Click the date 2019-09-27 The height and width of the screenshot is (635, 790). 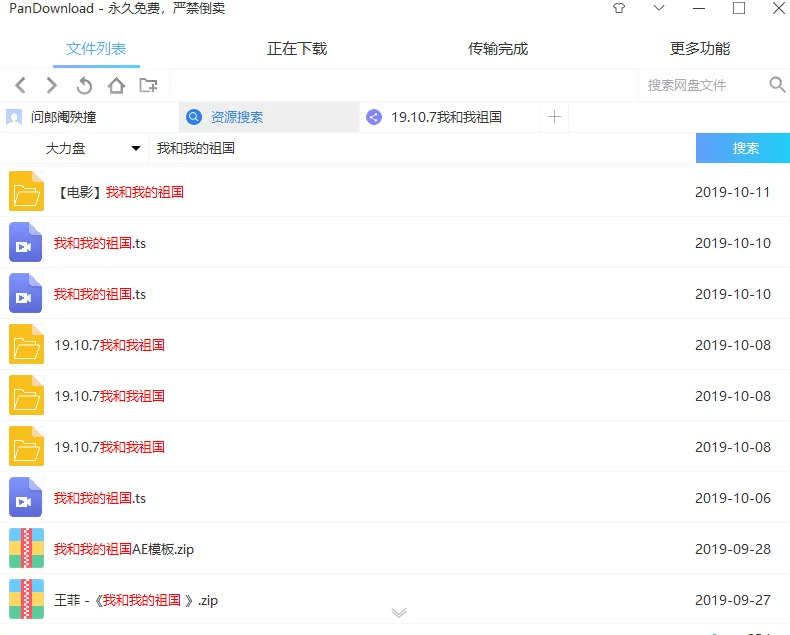point(733,600)
